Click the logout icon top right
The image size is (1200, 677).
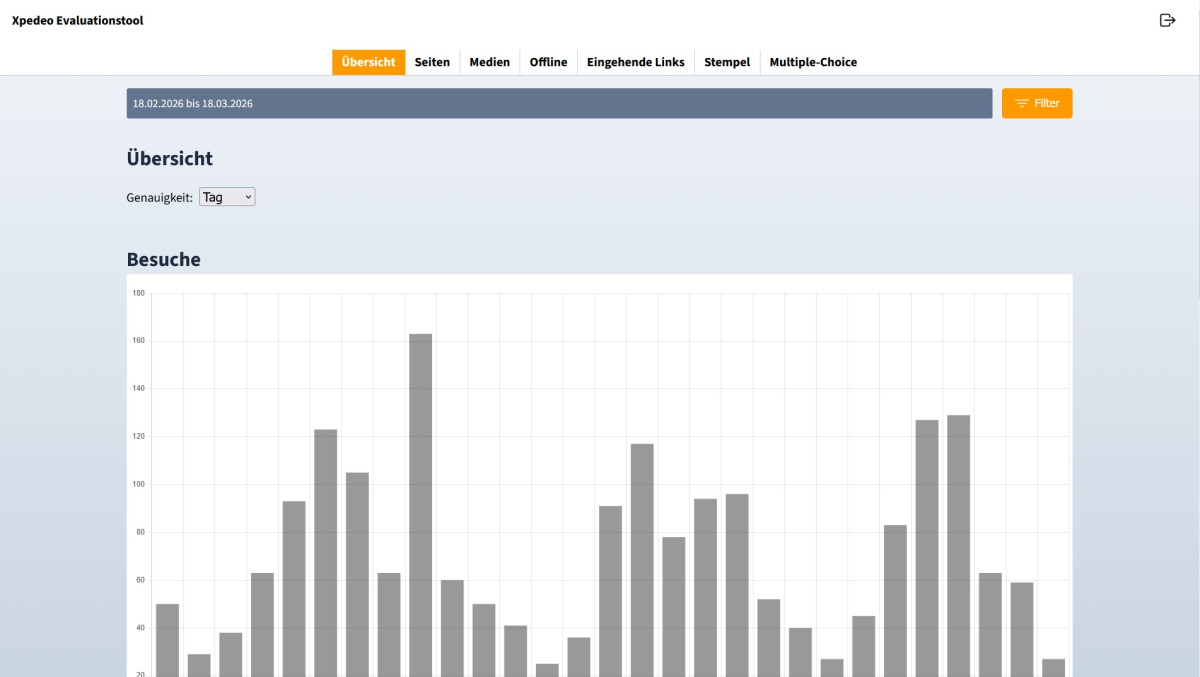pos(1166,18)
